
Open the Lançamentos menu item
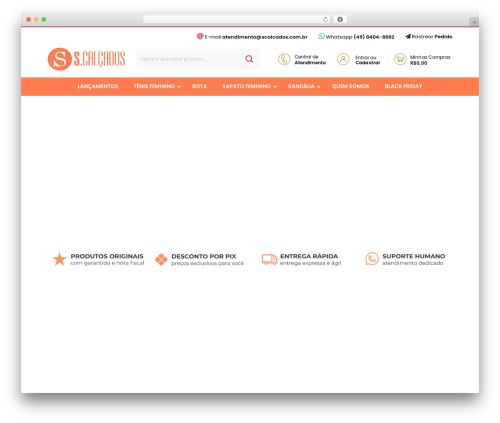click(x=98, y=86)
